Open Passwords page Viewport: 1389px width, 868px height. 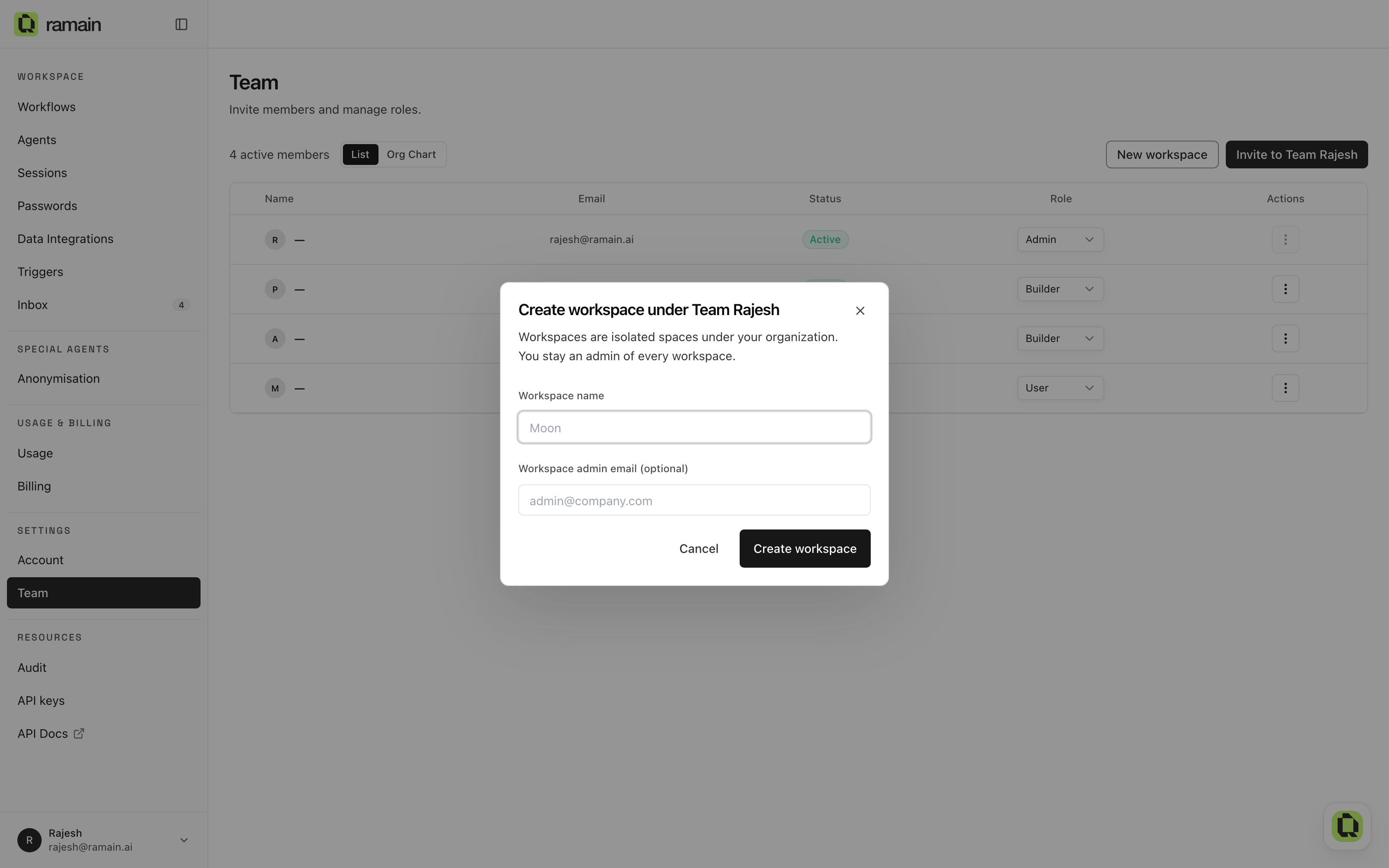[x=103, y=206]
